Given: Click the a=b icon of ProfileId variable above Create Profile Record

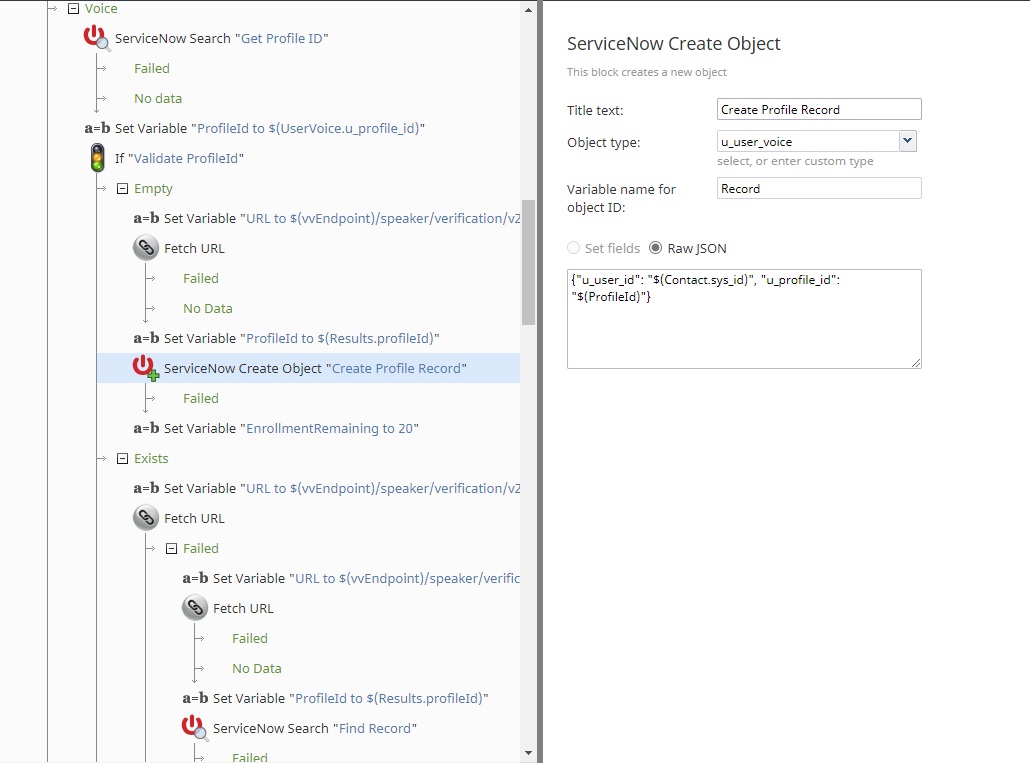Looking at the screenshot, I should click(146, 338).
